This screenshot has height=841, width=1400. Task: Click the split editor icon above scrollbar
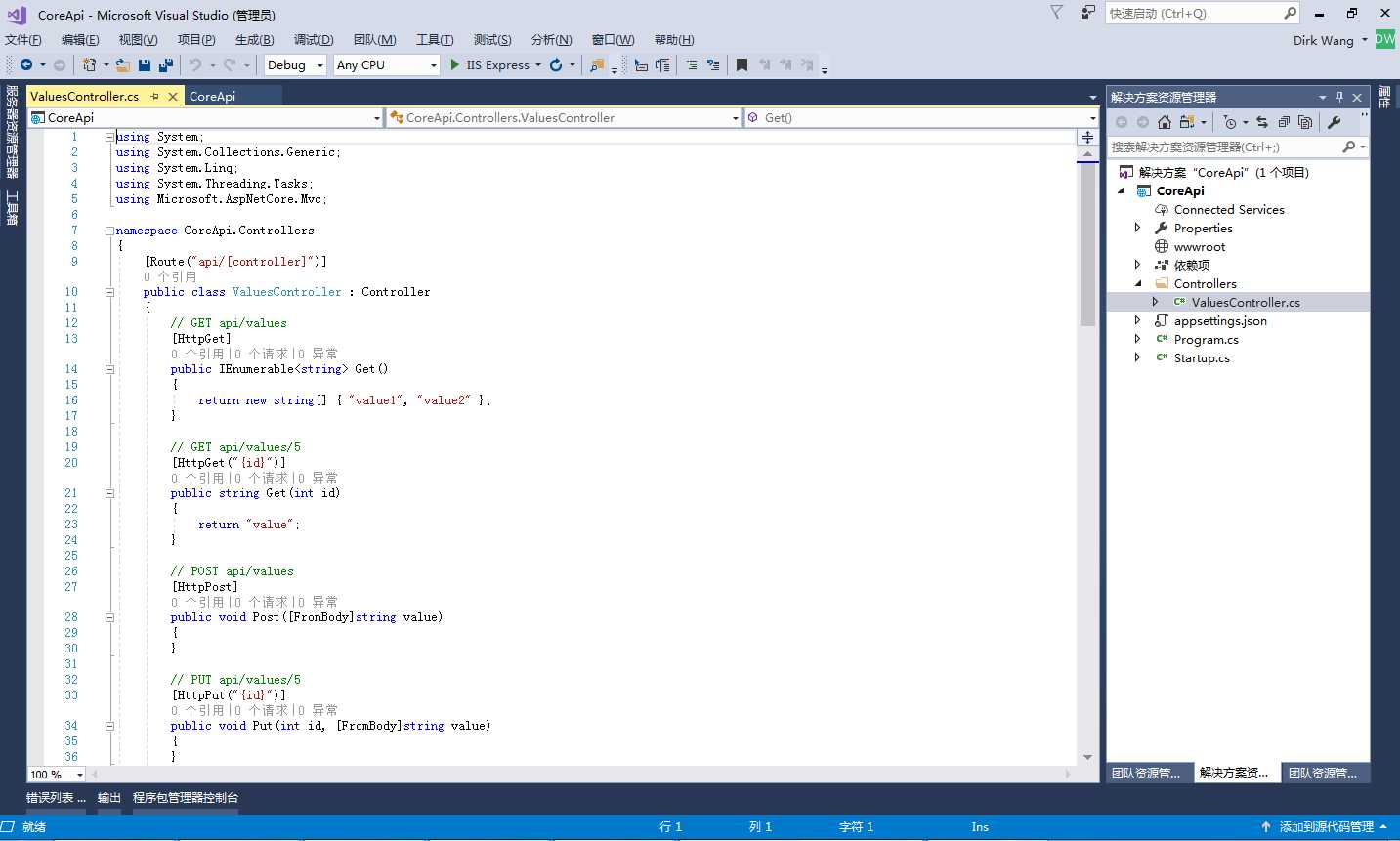pyautogui.click(x=1087, y=137)
